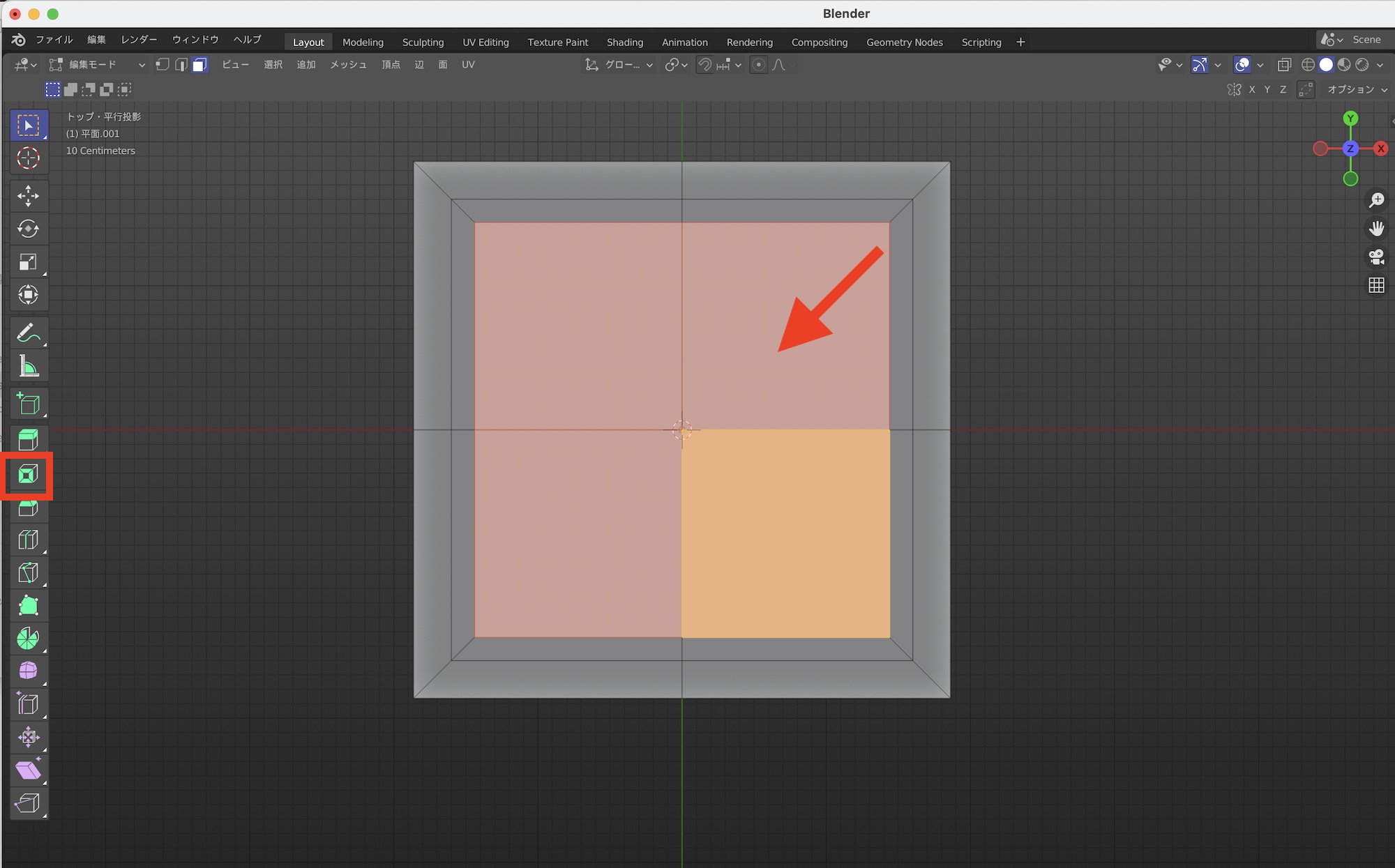
Task: Select the Measure tool
Action: tap(28, 366)
